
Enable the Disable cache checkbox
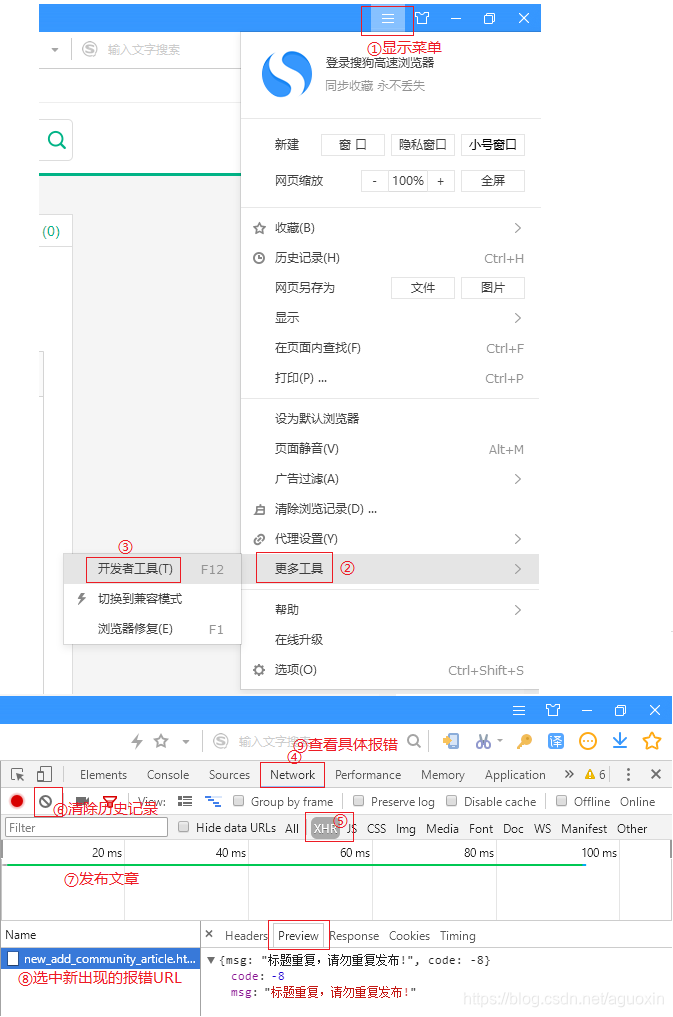[x=452, y=801]
